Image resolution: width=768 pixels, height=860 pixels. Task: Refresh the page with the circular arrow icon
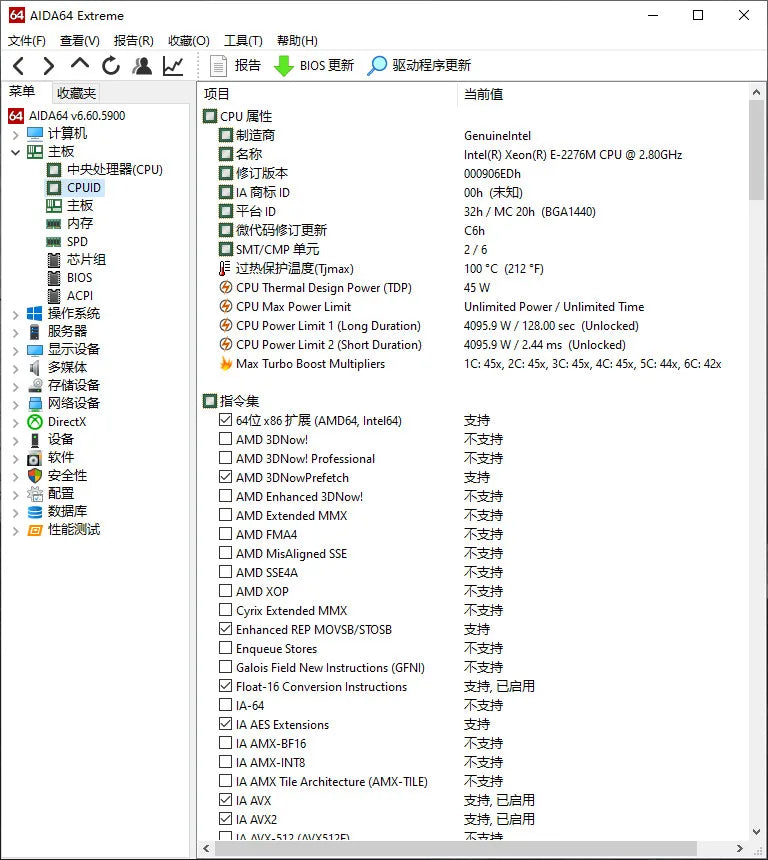click(111, 66)
